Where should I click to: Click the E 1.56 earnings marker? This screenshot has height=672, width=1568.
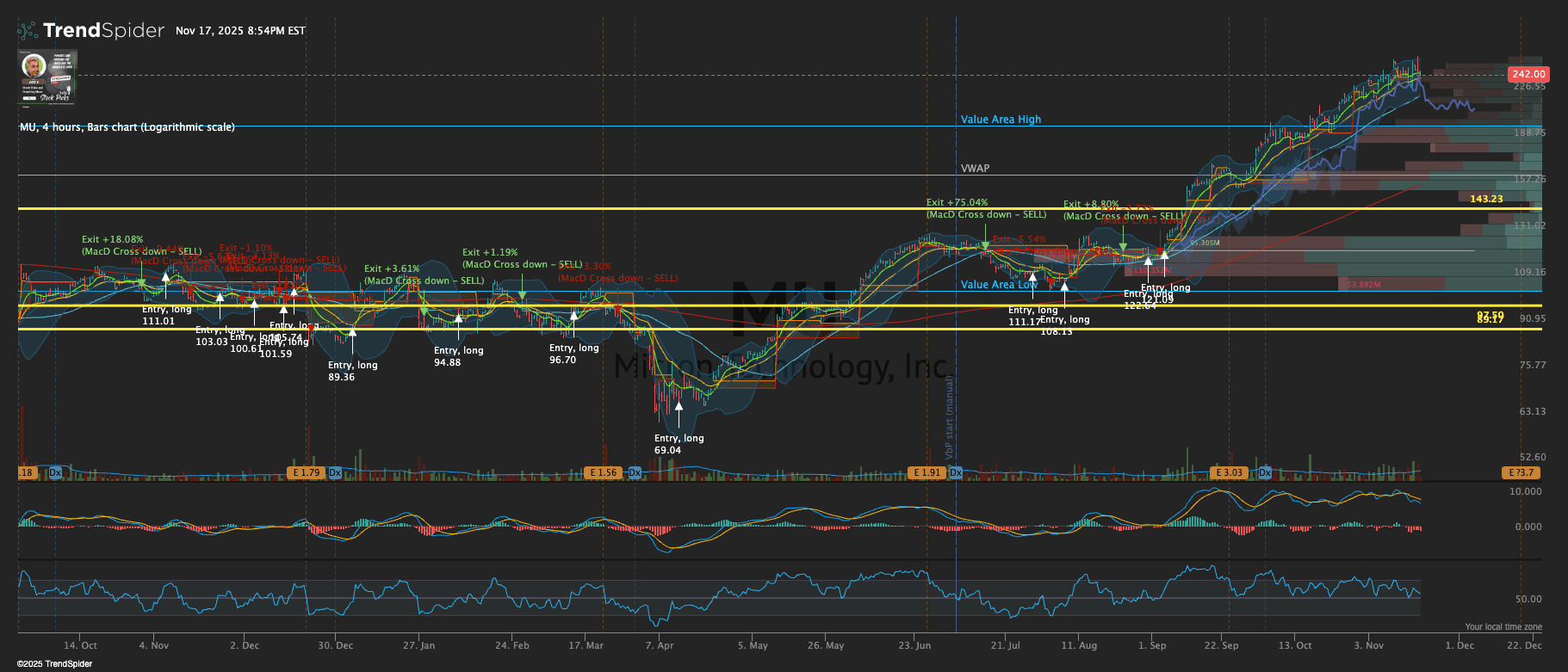point(604,472)
